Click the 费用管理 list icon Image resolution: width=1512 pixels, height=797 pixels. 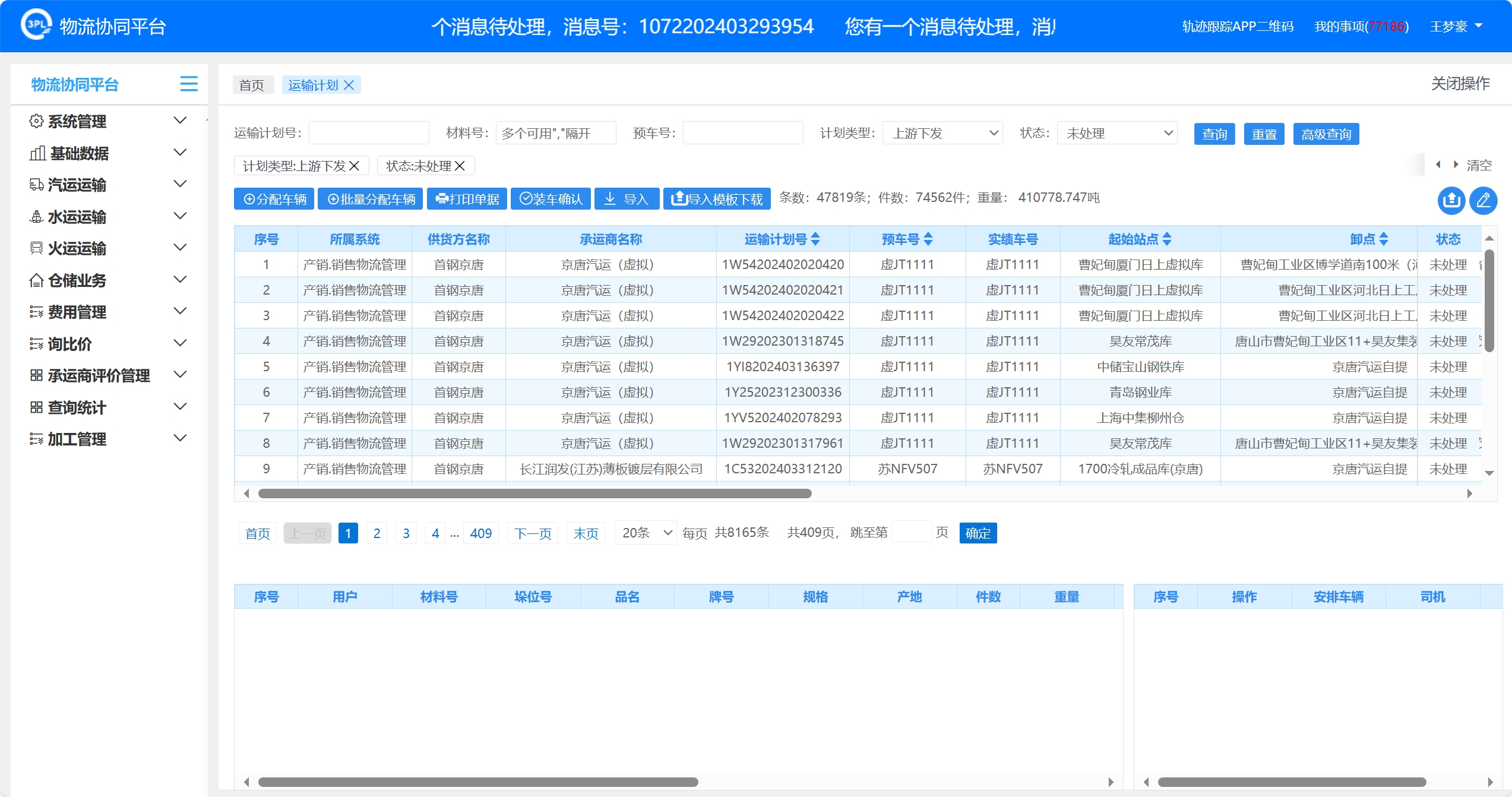click(36, 312)
